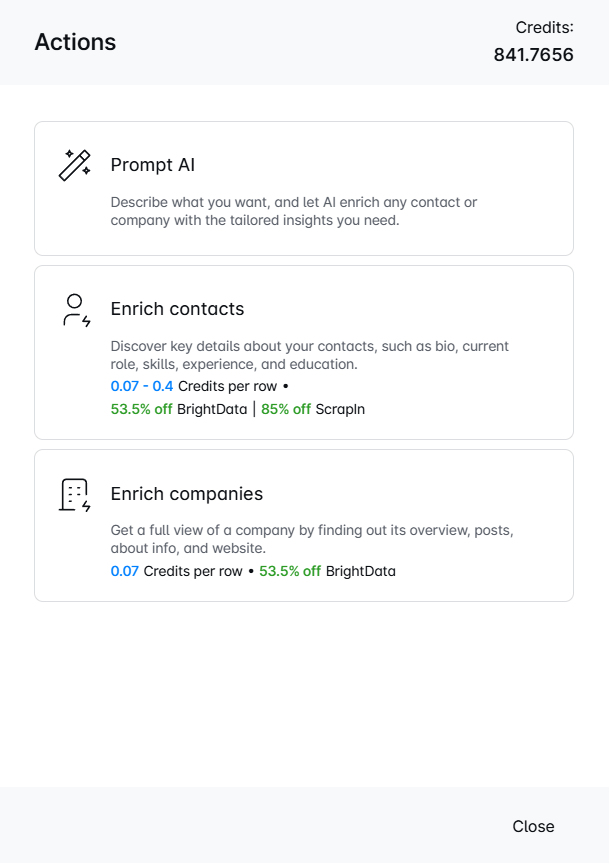Click Credits per row text in Enrich companies

coord(193,571)
